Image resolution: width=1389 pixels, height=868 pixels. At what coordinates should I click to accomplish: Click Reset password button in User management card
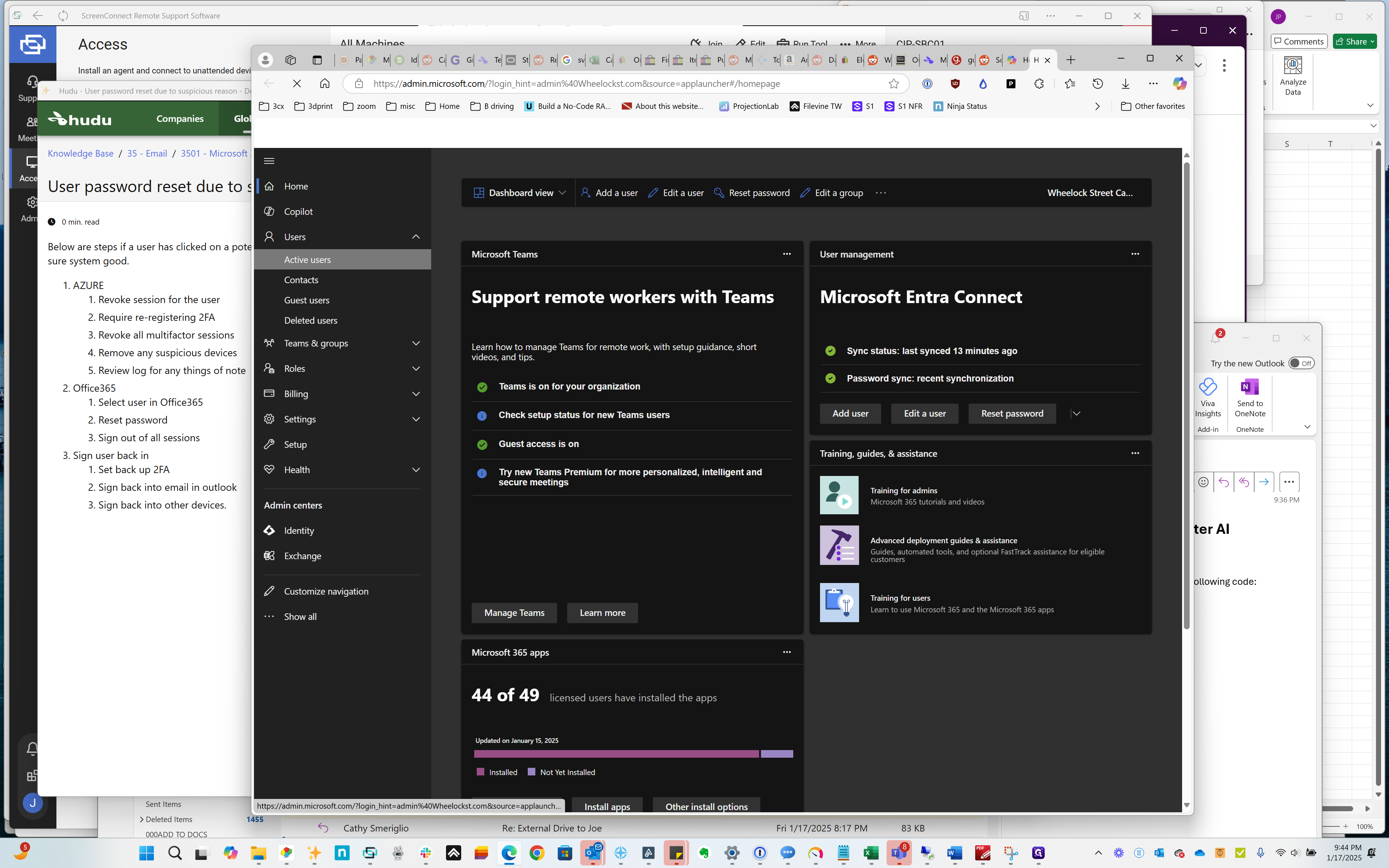[1012, 413]
